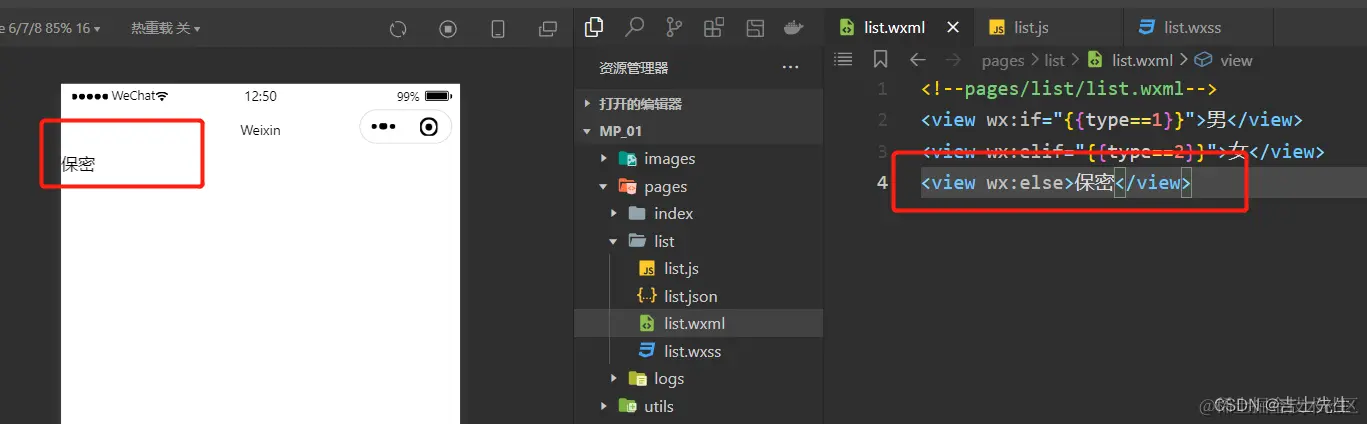Go back with the left arrow
This screenshot has height=424, width=1367.
(917, 60)
